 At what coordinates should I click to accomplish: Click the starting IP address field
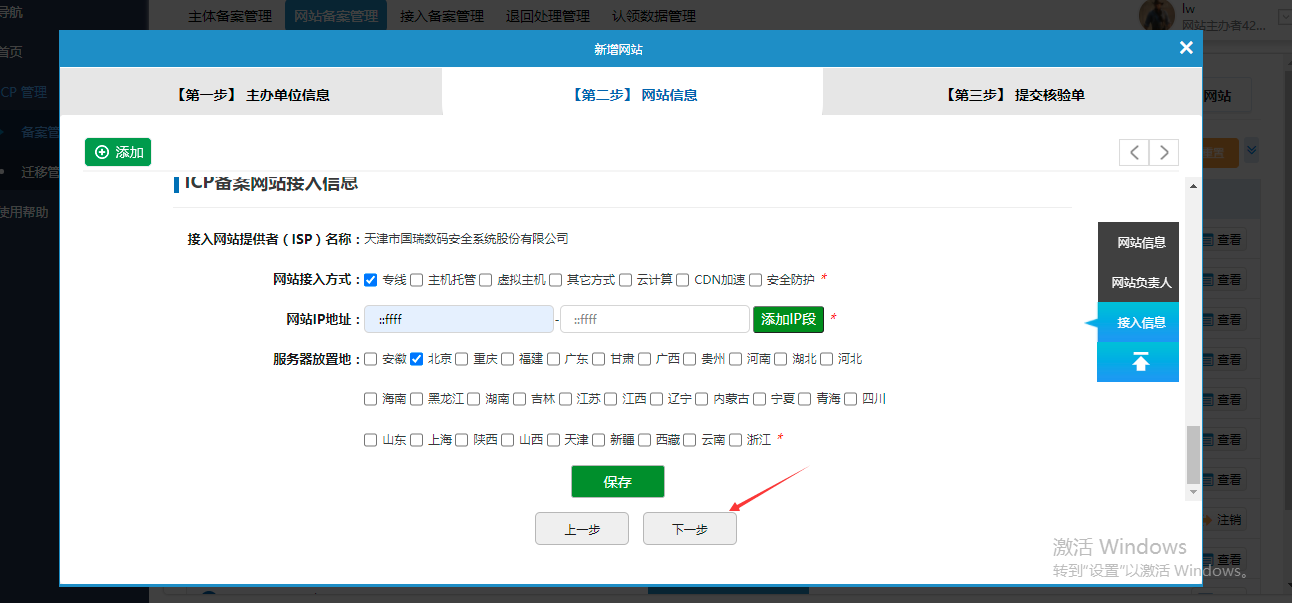tap(458, 319)
